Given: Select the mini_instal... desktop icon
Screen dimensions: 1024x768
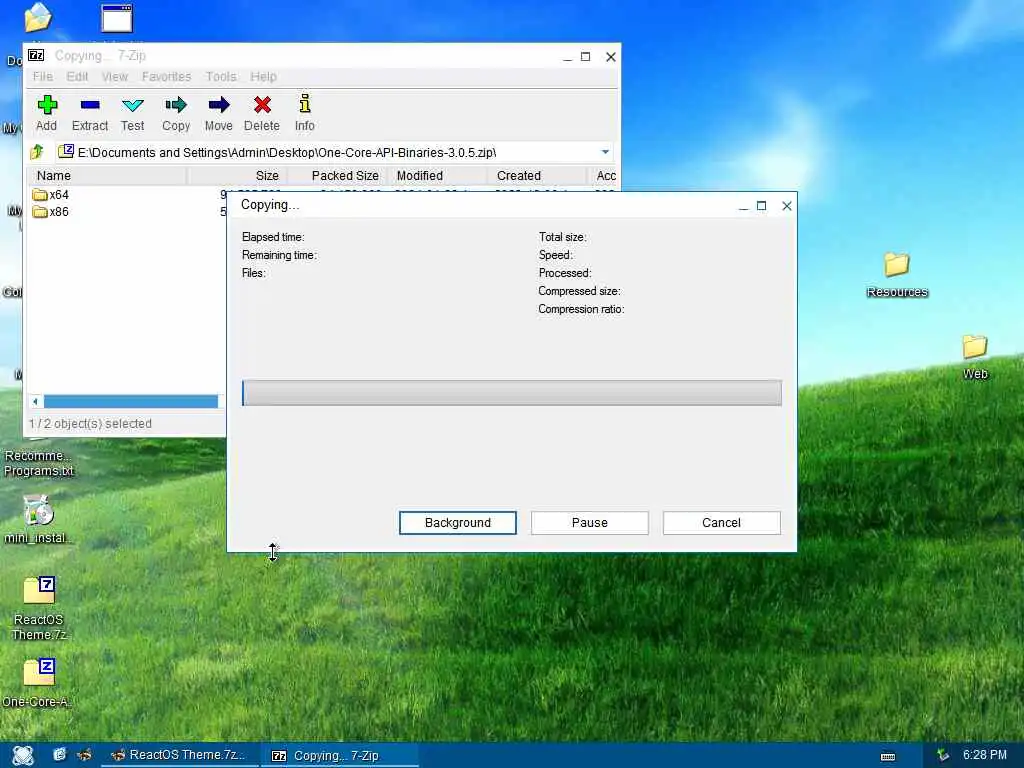Looking at the screenshot, I should pos(38,519).
